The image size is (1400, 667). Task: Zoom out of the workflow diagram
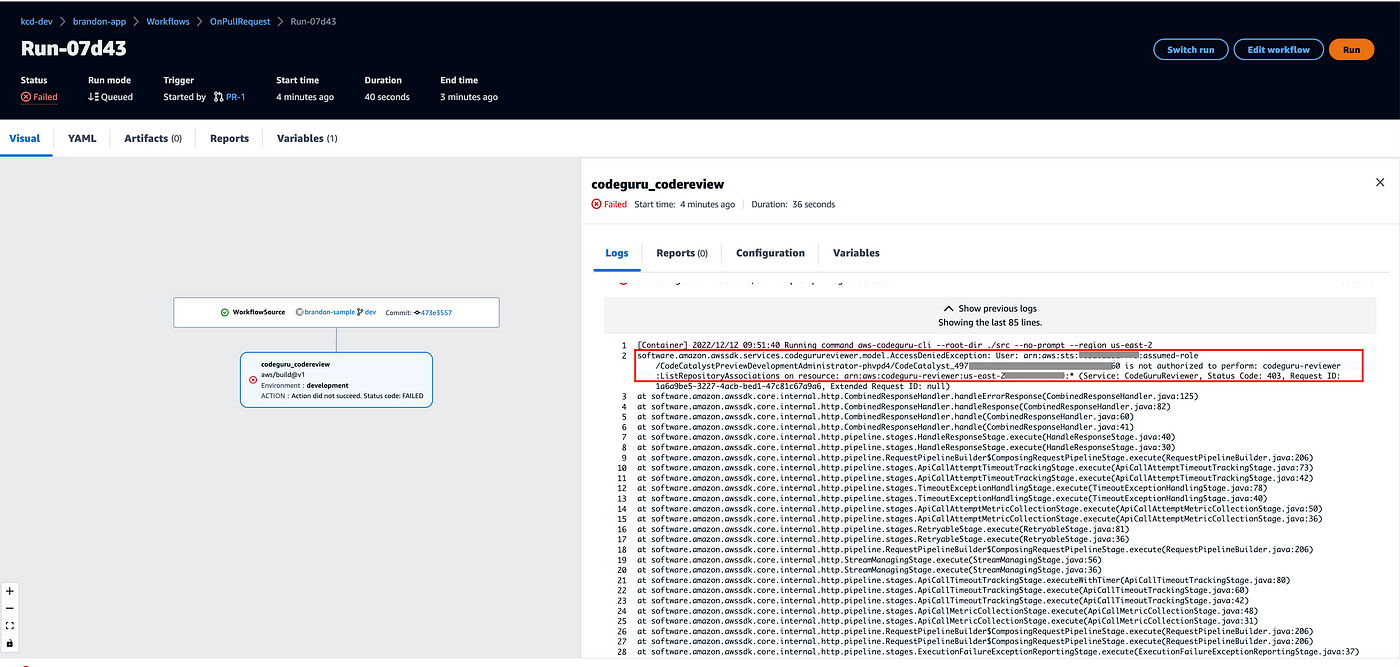coord(10,608)
